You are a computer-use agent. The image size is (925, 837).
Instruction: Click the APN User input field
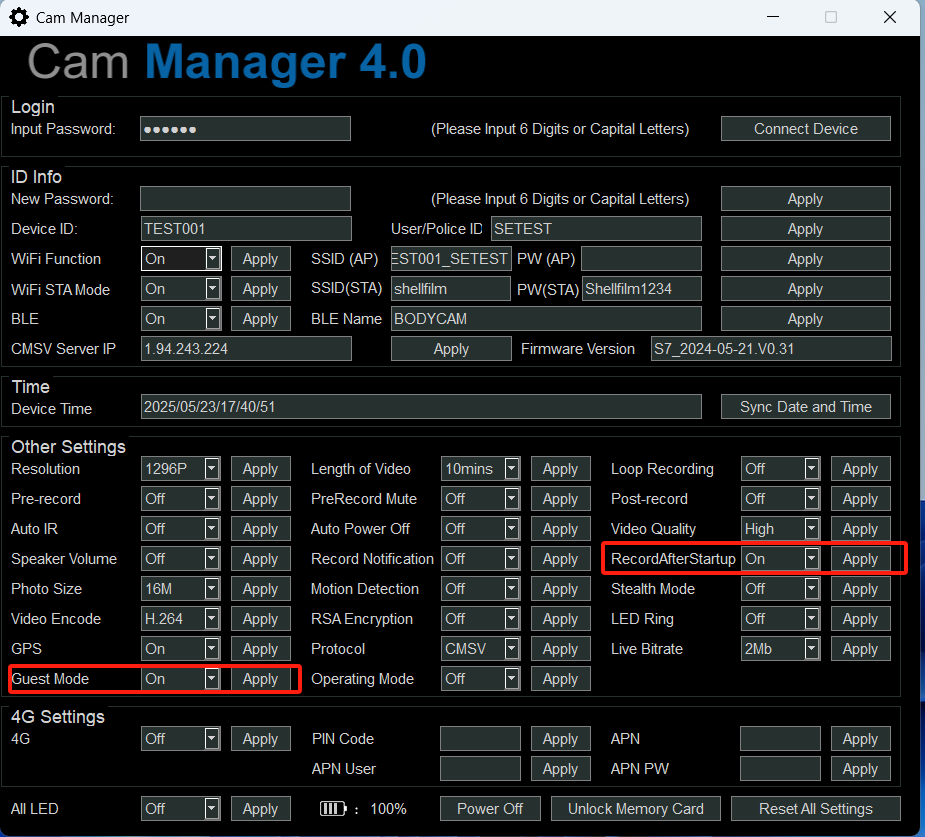pyautogui.click(x=480, y=769)
